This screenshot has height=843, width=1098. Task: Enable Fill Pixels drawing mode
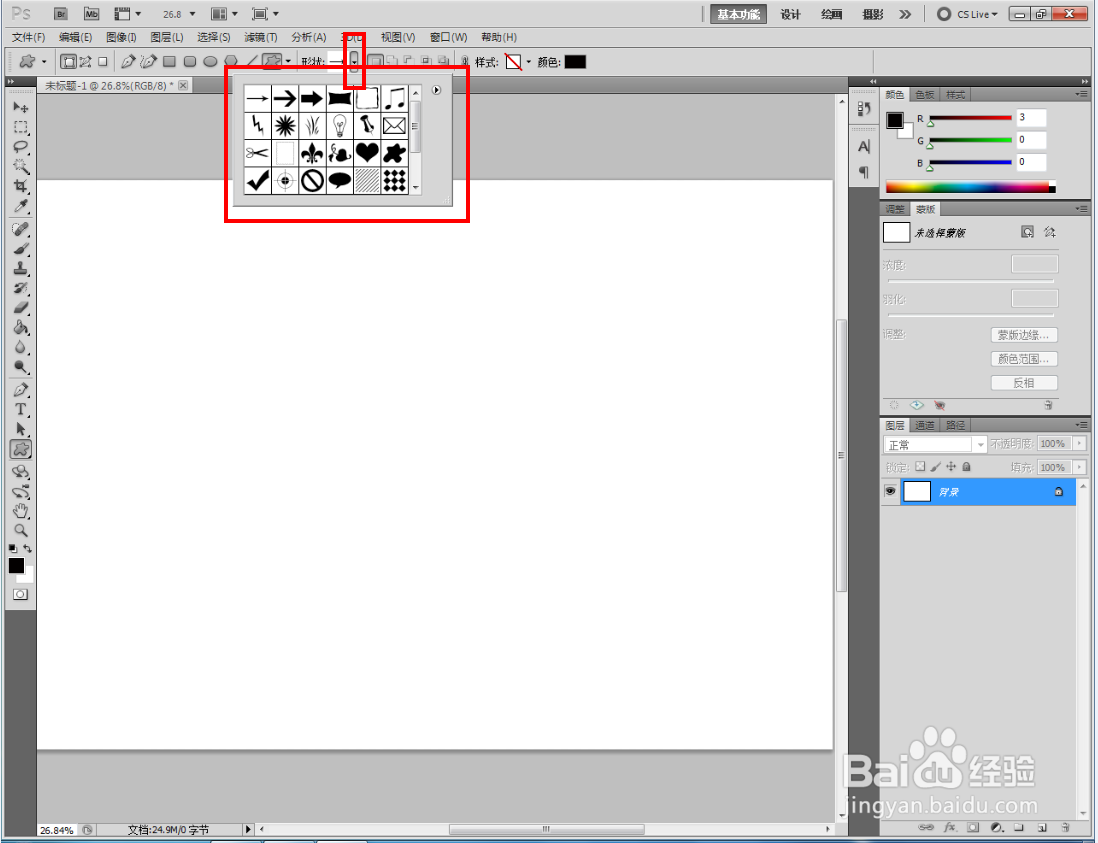coord(103,62)
